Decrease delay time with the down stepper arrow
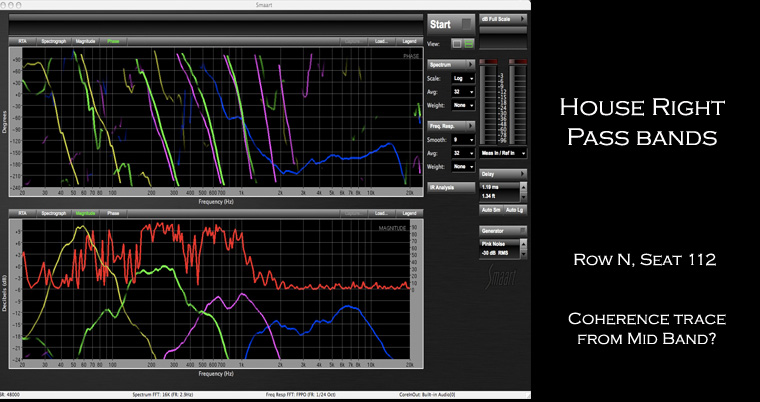Image resolution: width=760 pixels, height=402 pixels. click(523, 197)
